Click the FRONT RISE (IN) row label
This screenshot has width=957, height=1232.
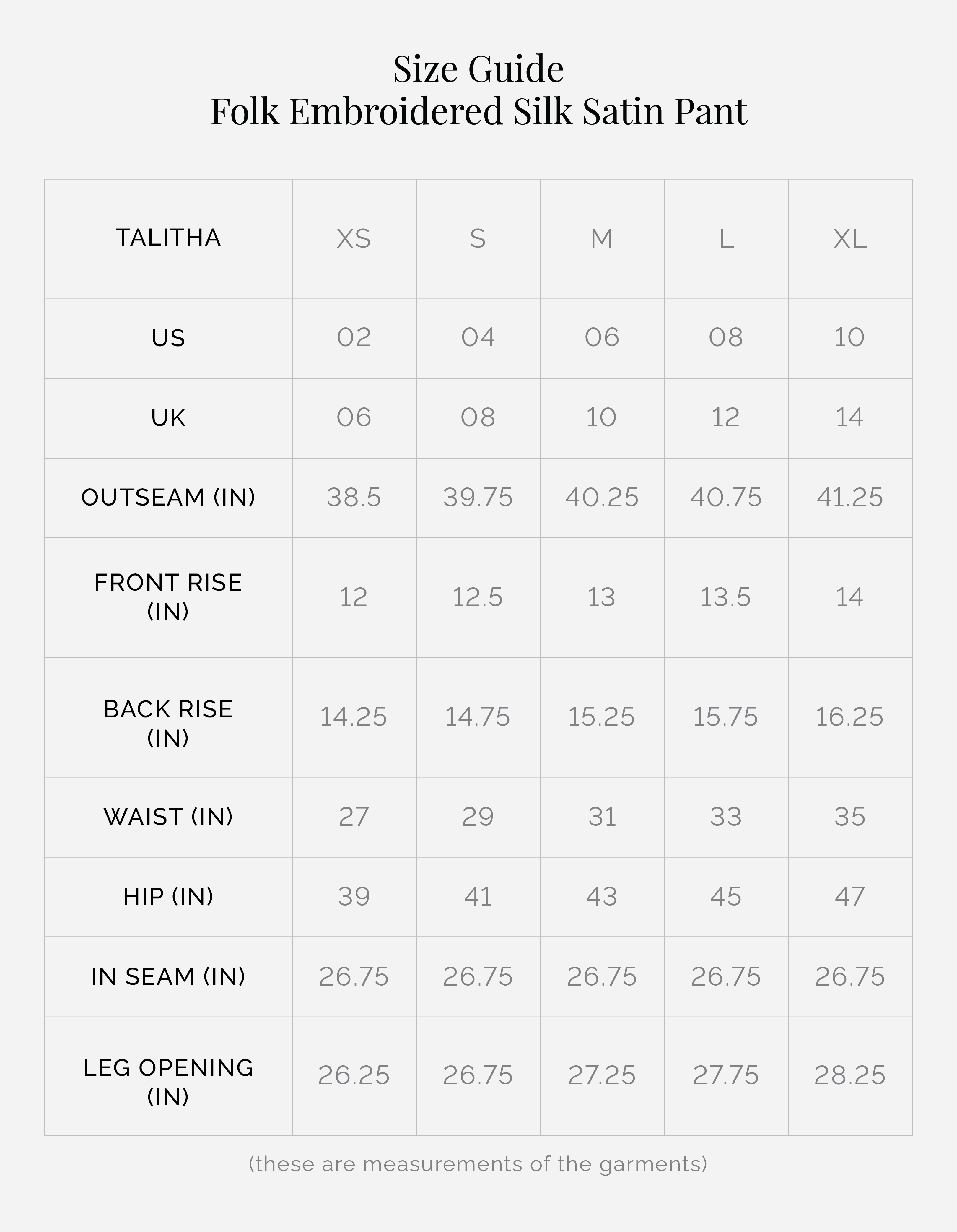(x=168, y=597)
